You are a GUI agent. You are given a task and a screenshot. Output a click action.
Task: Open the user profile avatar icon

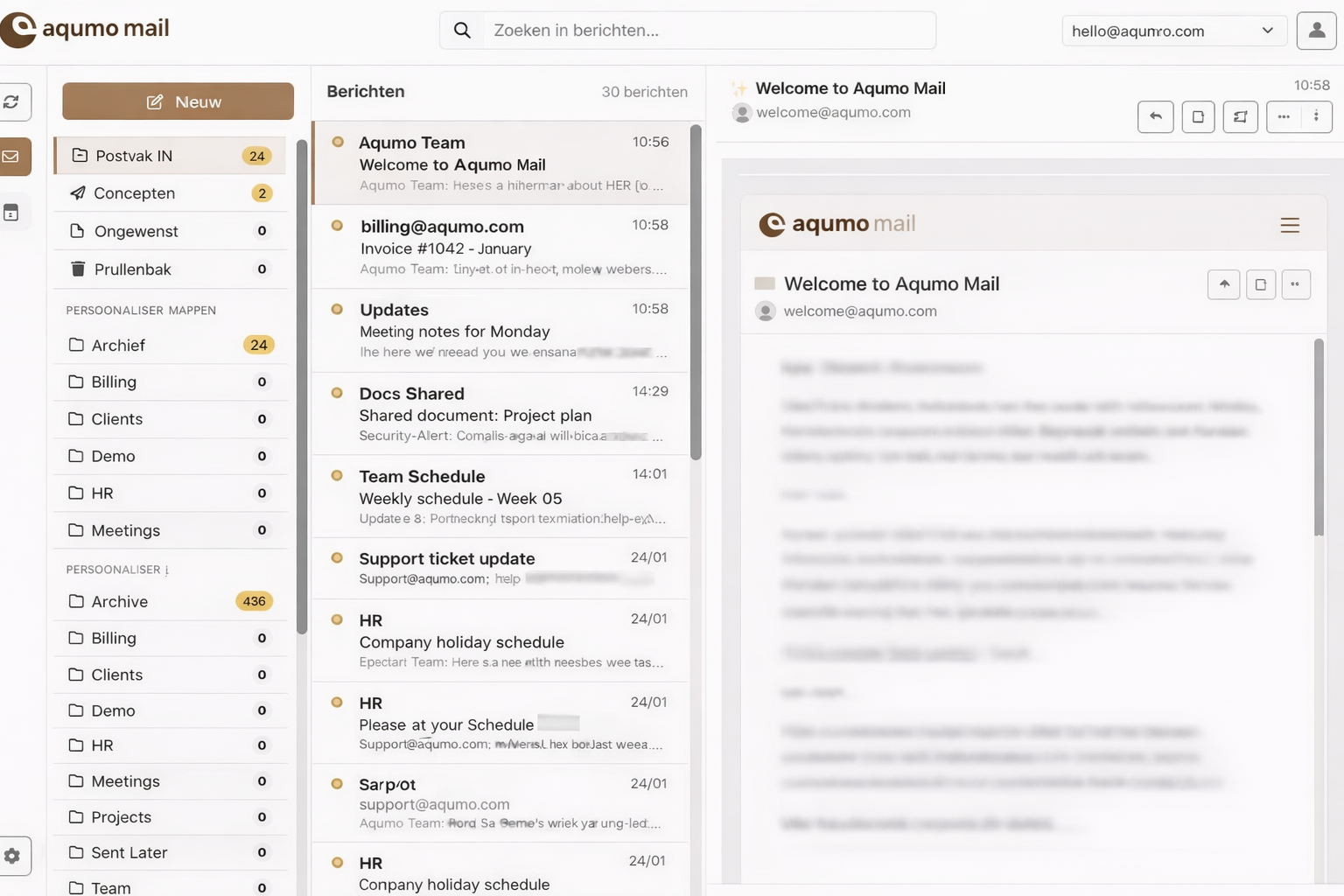pos(1316,31)
